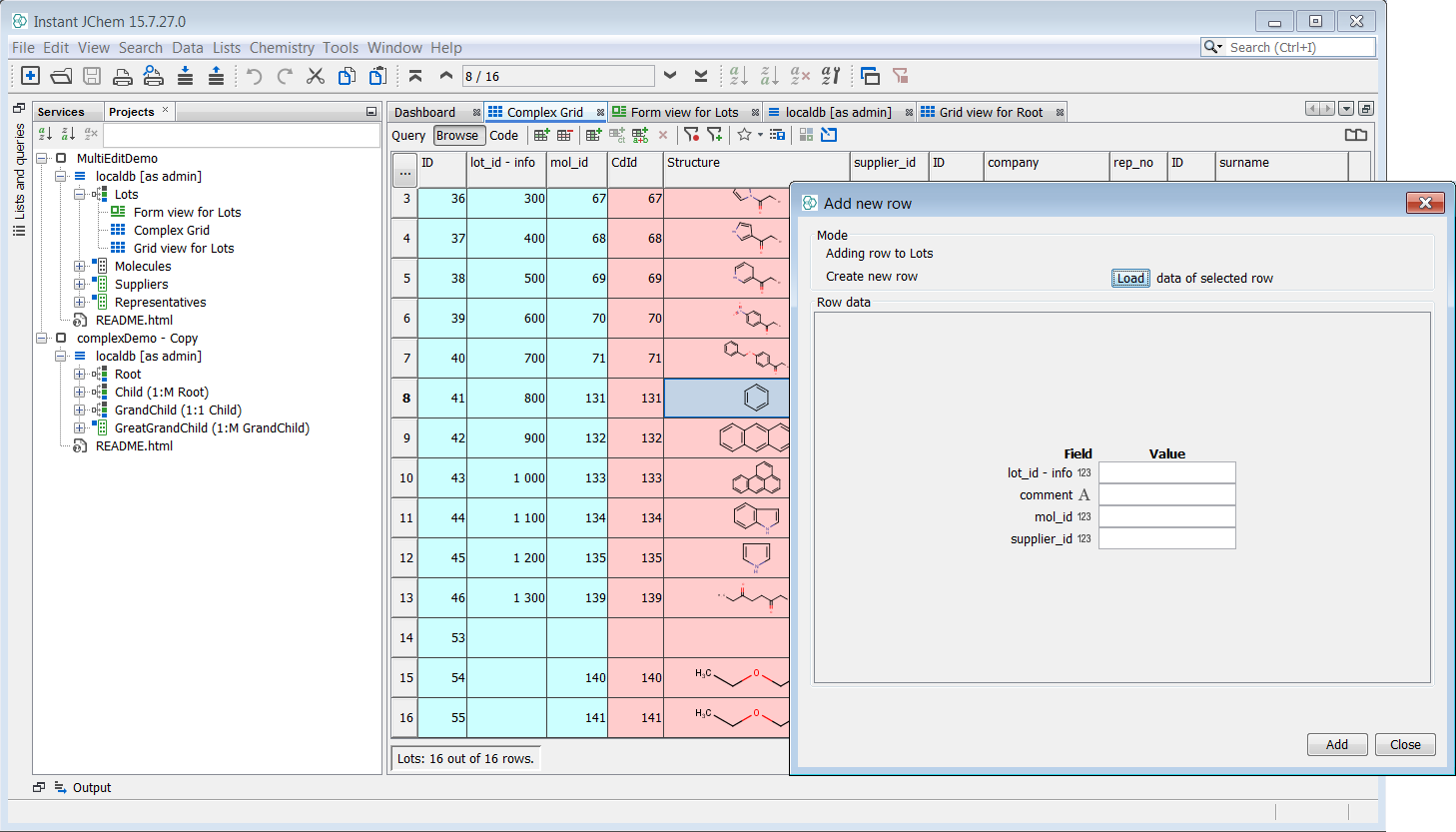The image size is (1456, 832).
Task: Expand the Suppliers tree node
Action: coord(80,285)
